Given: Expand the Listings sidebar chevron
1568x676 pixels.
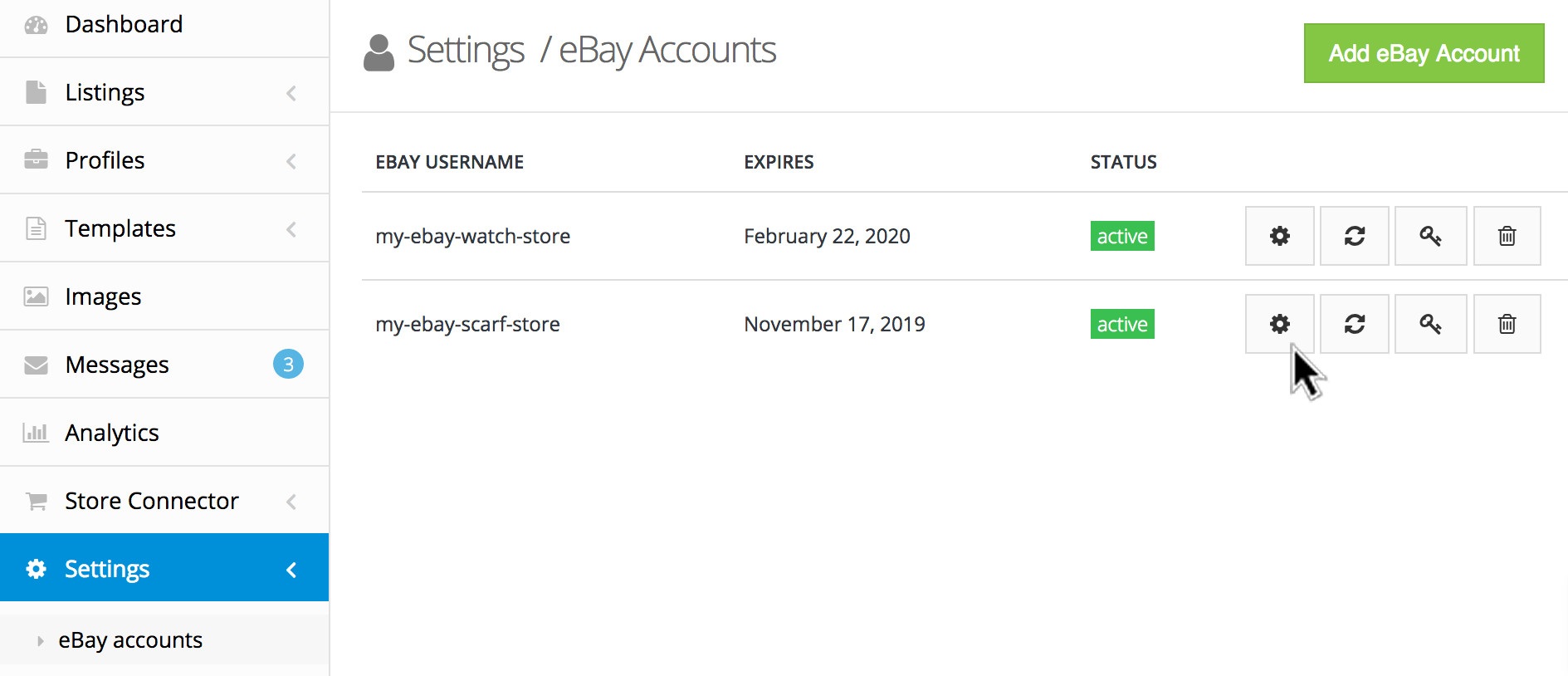Looking at the screenshot, I should pyautogui.click(x=291, y=93).
